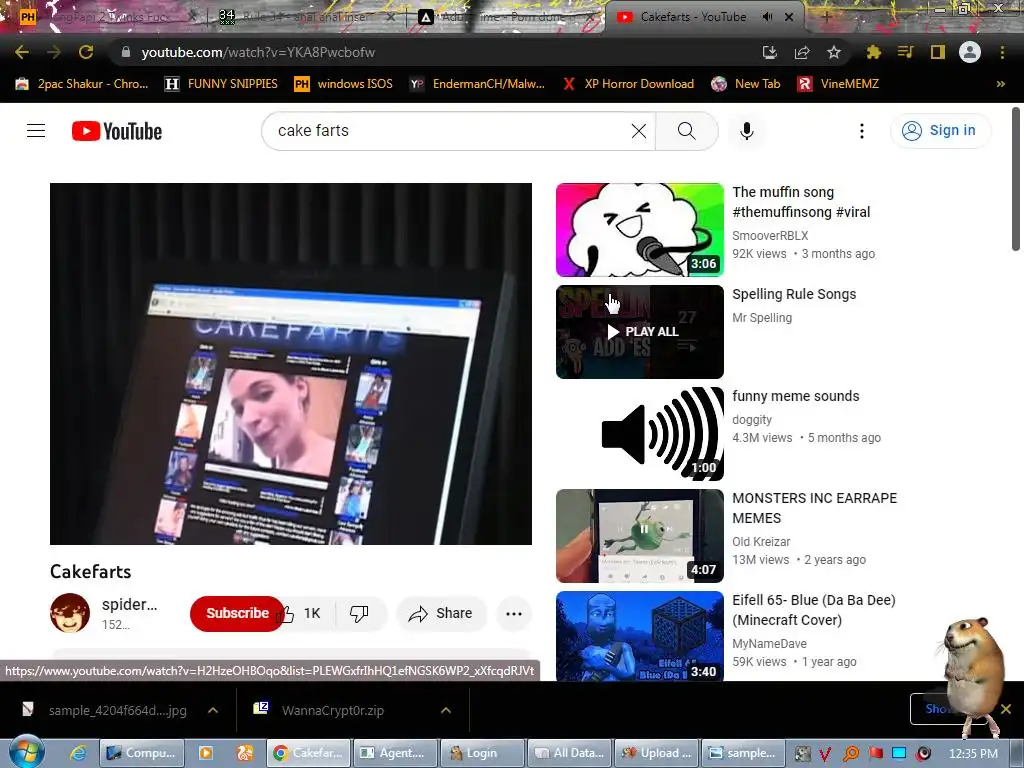This screenshot has height=768, width=1024.
Task: Open the media controls icon in toolbar
Action: (x=905, y=52)
